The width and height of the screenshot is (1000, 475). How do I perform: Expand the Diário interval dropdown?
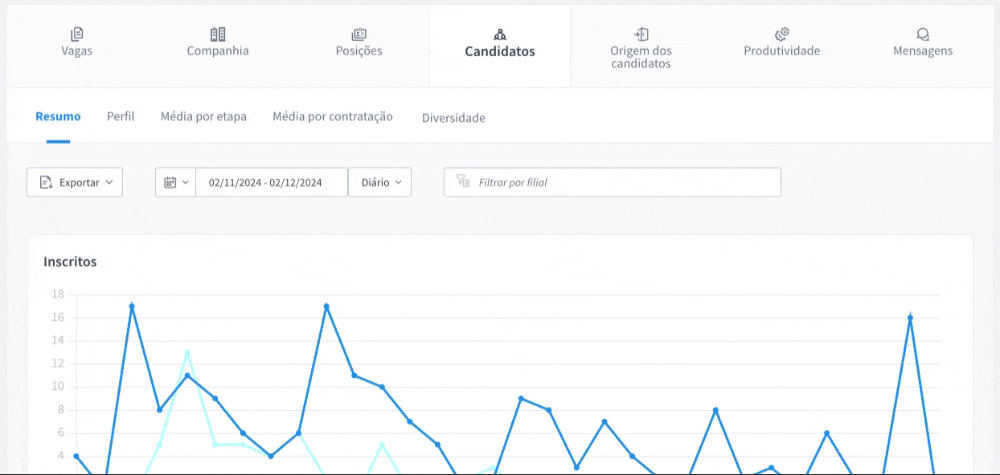(x=380, y=183)
